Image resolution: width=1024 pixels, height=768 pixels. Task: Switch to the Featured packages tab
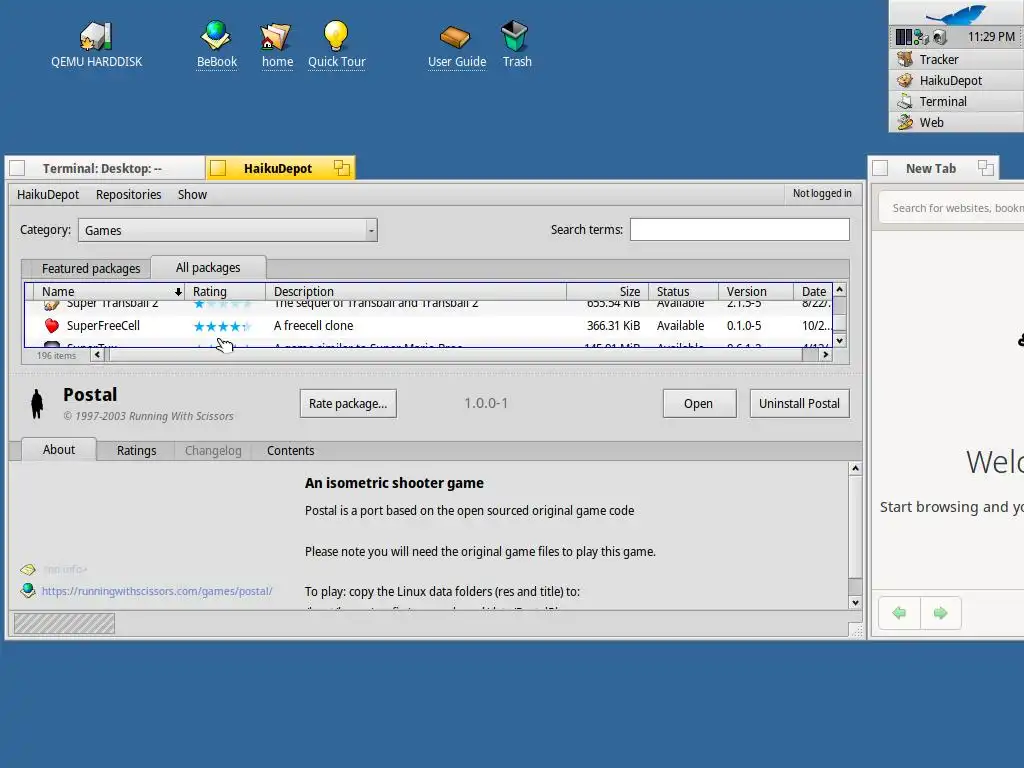click(x=91, y=268)
